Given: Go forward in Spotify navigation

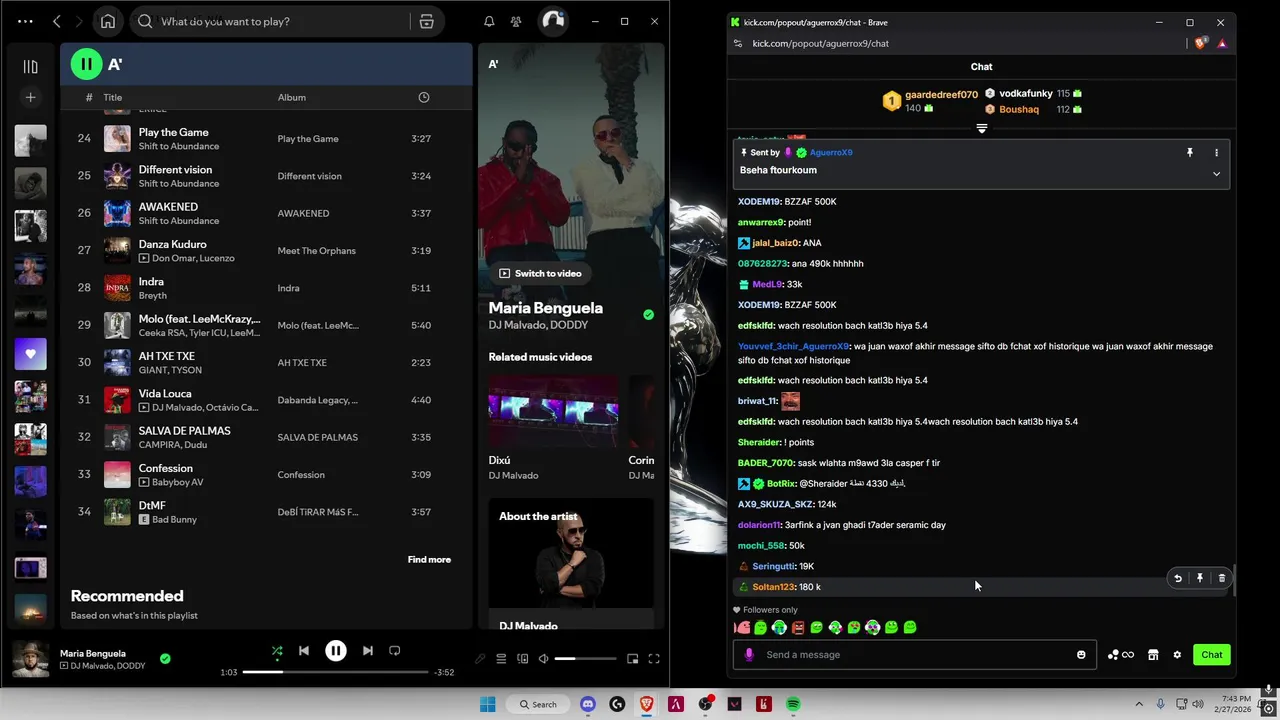Looking at the screenshot, I should (81, 21).
